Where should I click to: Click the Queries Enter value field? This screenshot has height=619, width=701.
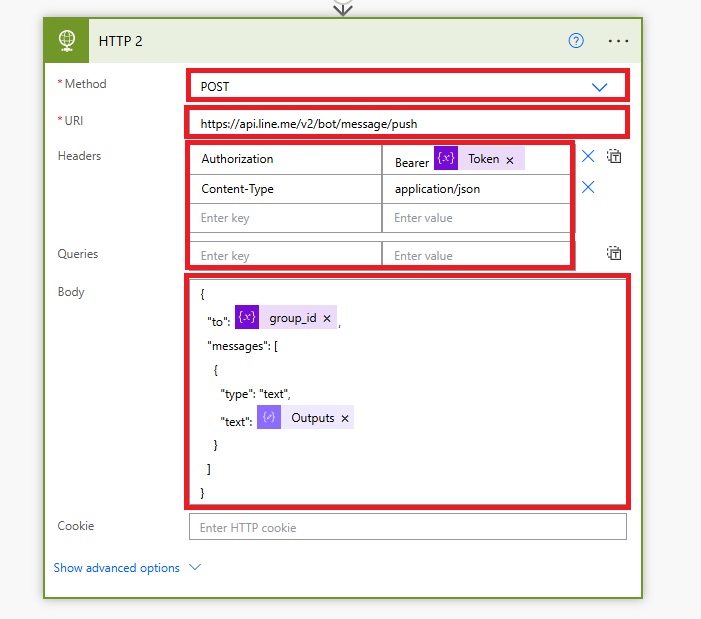477,256
